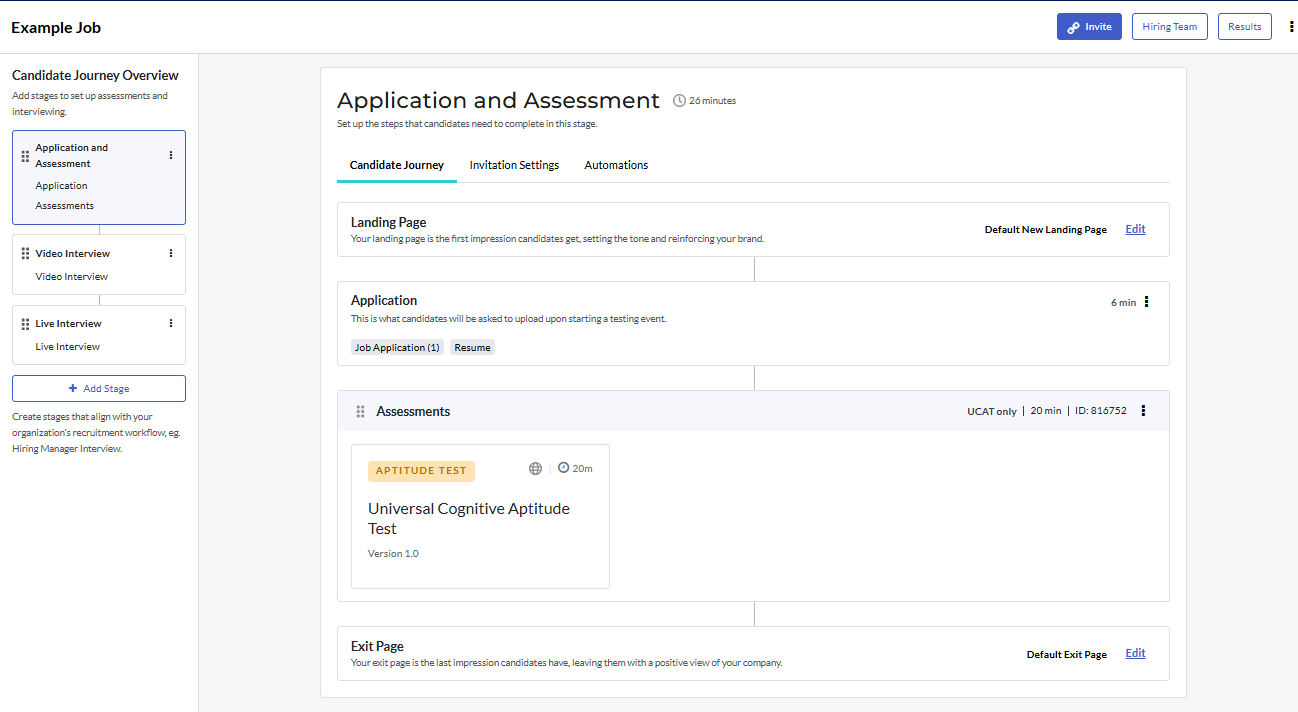The height and width of the screenshot is (712, 1298).
Task: Open the Assessments section kebab menu
Action: tap(1144, 410)
